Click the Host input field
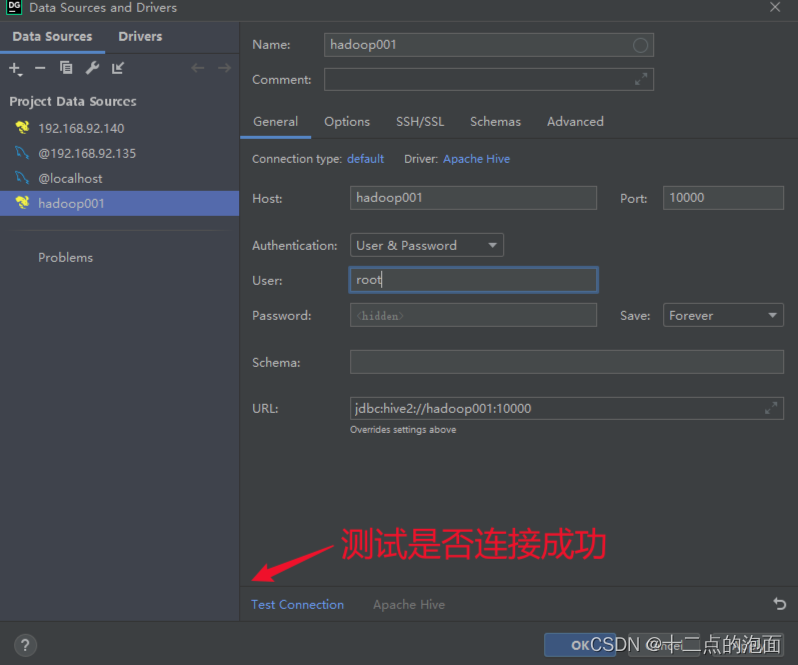The image size is (798, 665). pos(473,198)
